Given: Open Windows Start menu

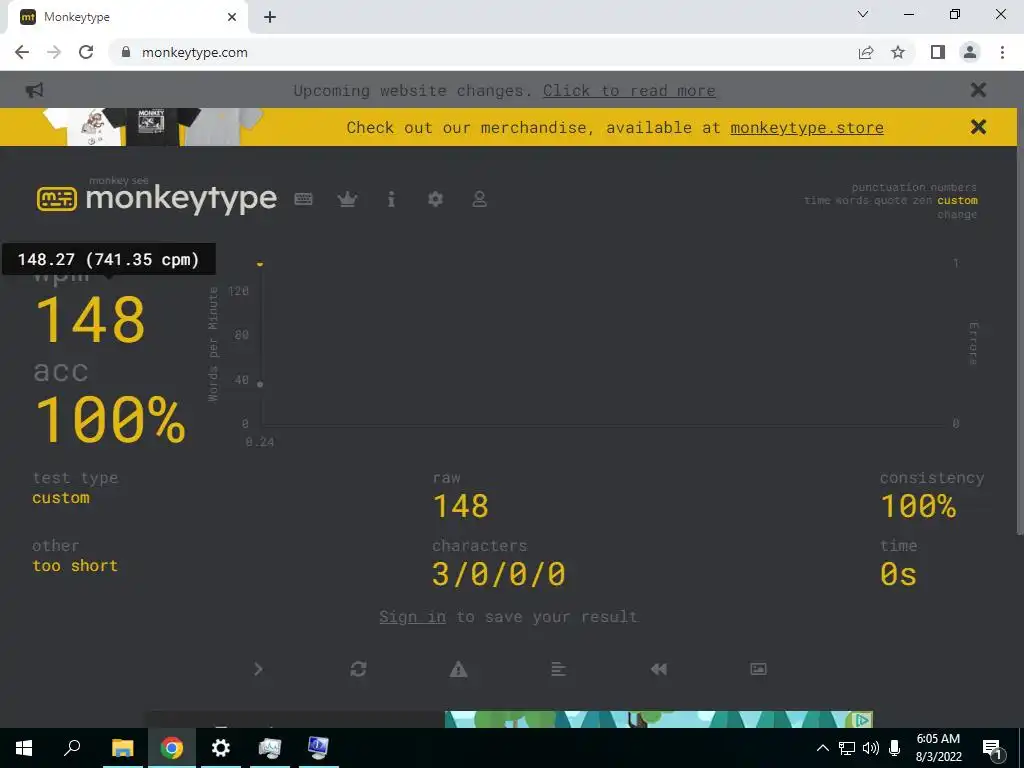Looking at the screenshot, I should coord(24,748).
